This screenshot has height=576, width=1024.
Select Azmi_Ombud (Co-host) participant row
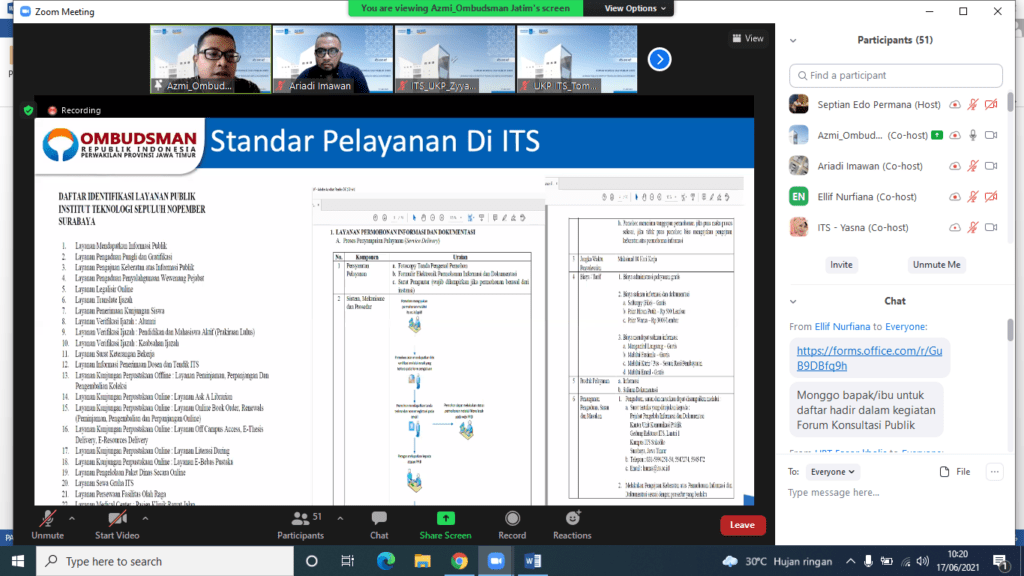tap(895, 135)
